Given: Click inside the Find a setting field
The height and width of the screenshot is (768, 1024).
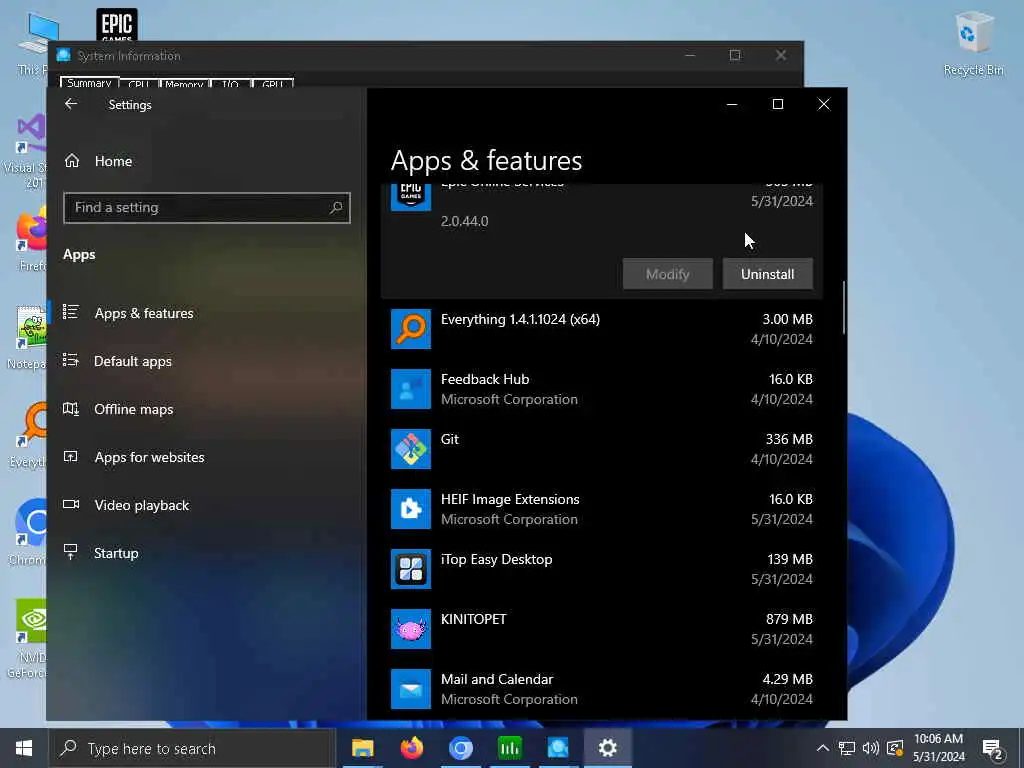Looking at the screenshot, I should tap(206, 208).
